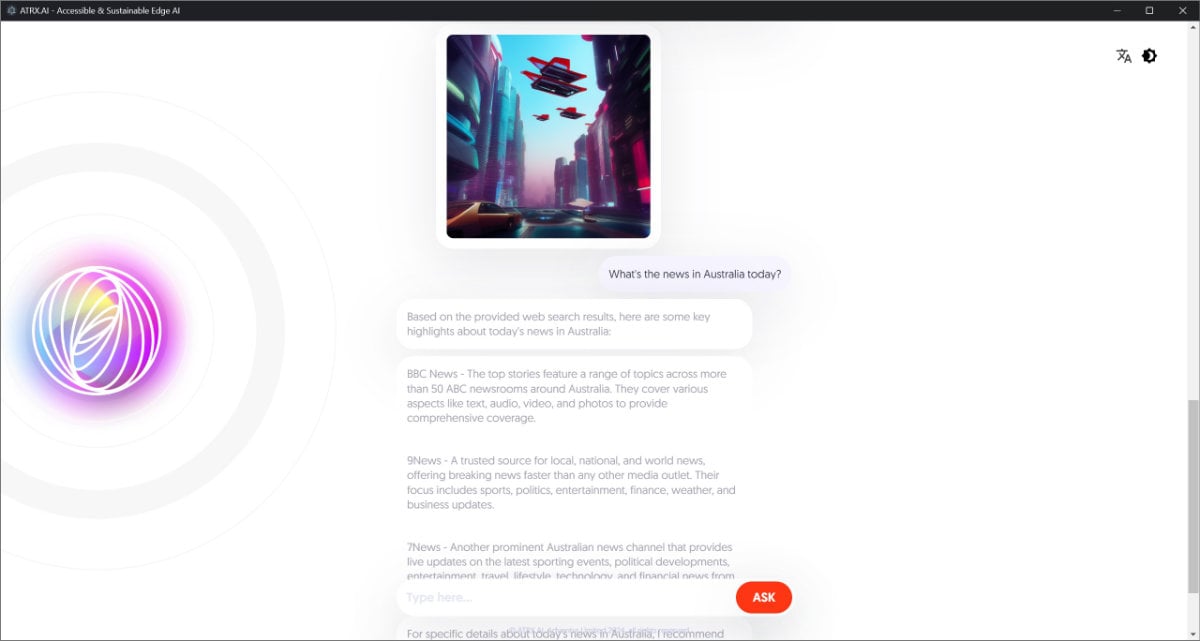This screenshot has height=641, width=1200.
Task: Click the glowing ATRX.AI orb logo
Action: click(x=97, y=330)
